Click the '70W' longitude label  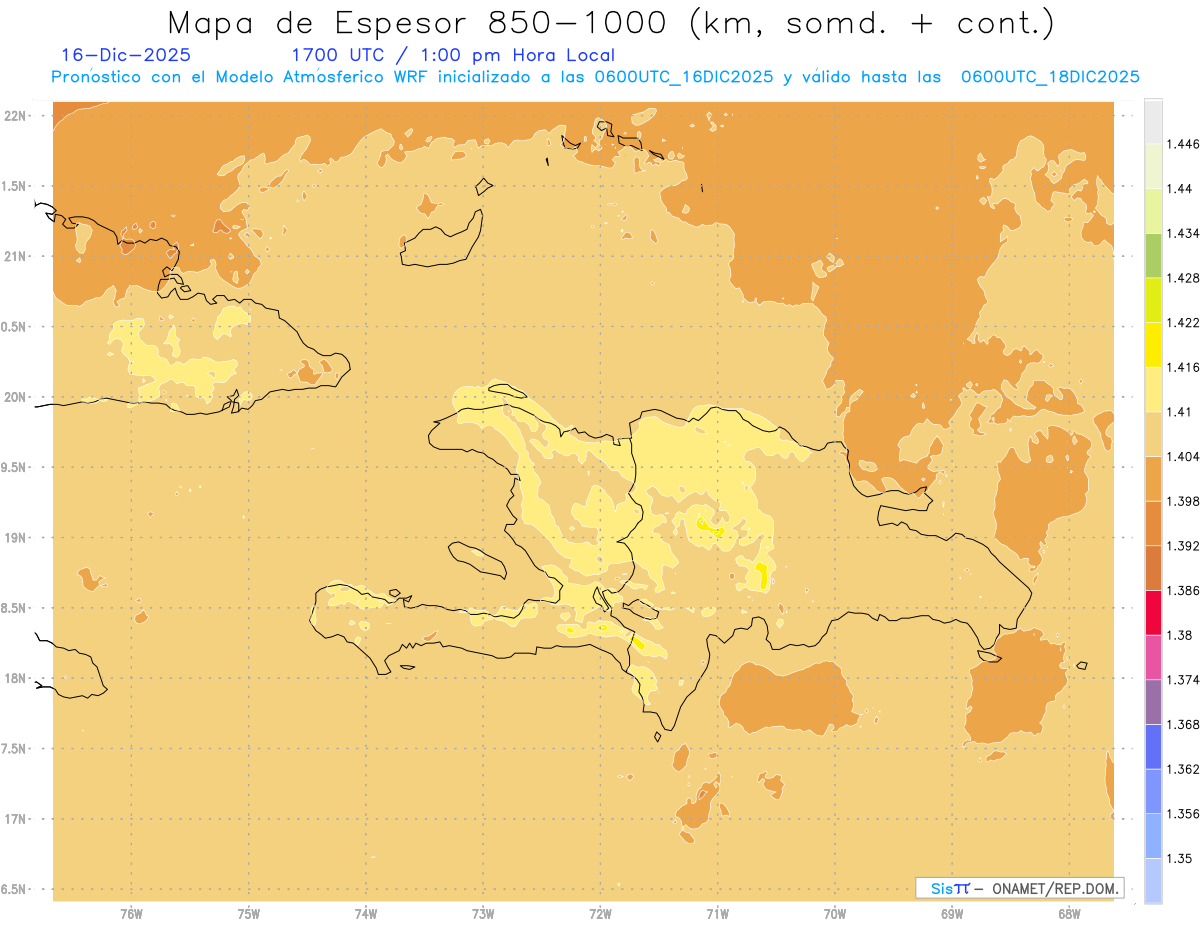(x=835, y=914)
